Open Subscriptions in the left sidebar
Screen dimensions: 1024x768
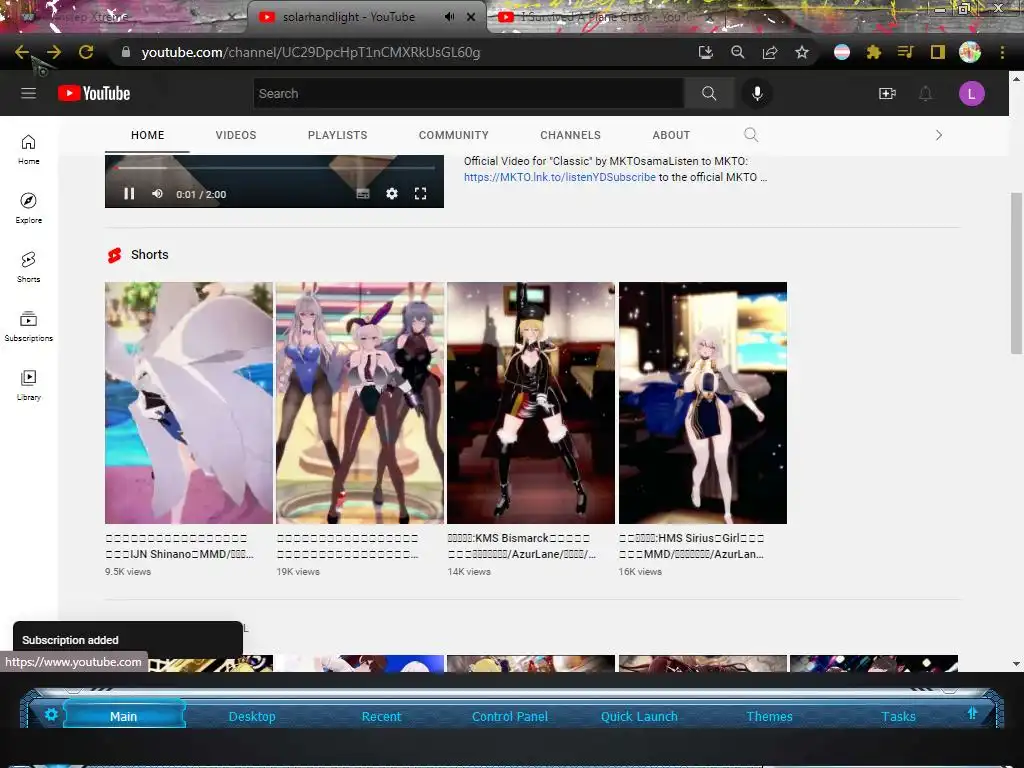(28, 326)
